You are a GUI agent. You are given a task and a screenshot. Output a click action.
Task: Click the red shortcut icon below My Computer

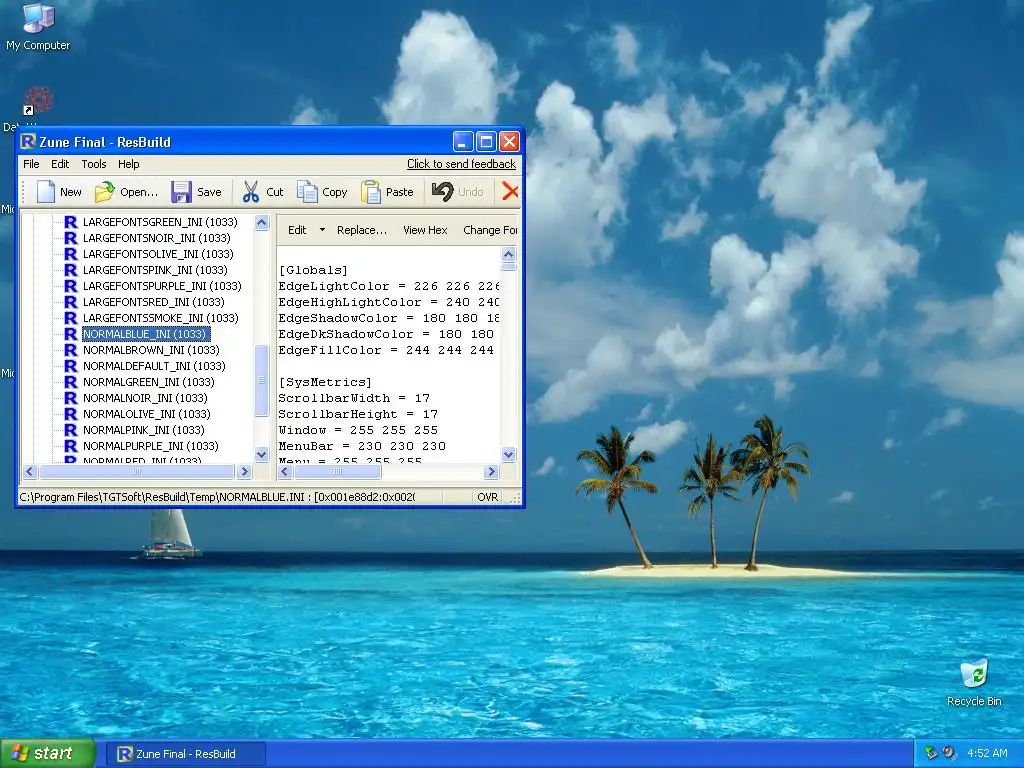pos(38,101)
